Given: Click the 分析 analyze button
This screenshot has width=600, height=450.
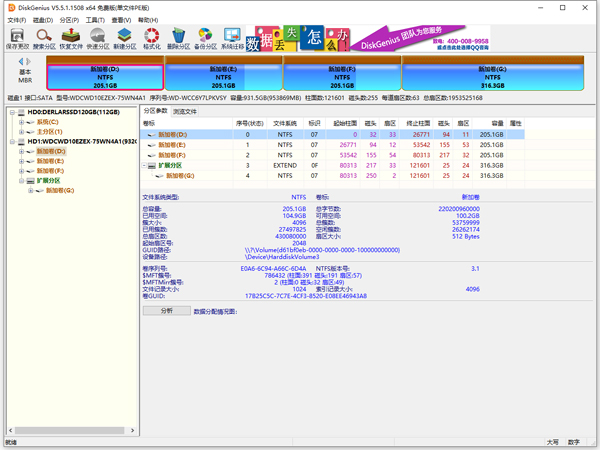Looking at the screenshot, I should pos(166,311).
